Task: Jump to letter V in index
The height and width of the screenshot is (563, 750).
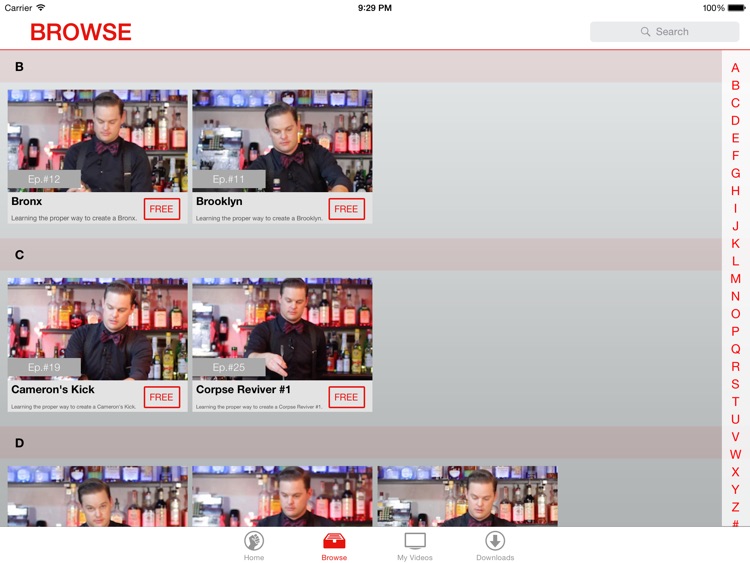Action: coord(735,437)
